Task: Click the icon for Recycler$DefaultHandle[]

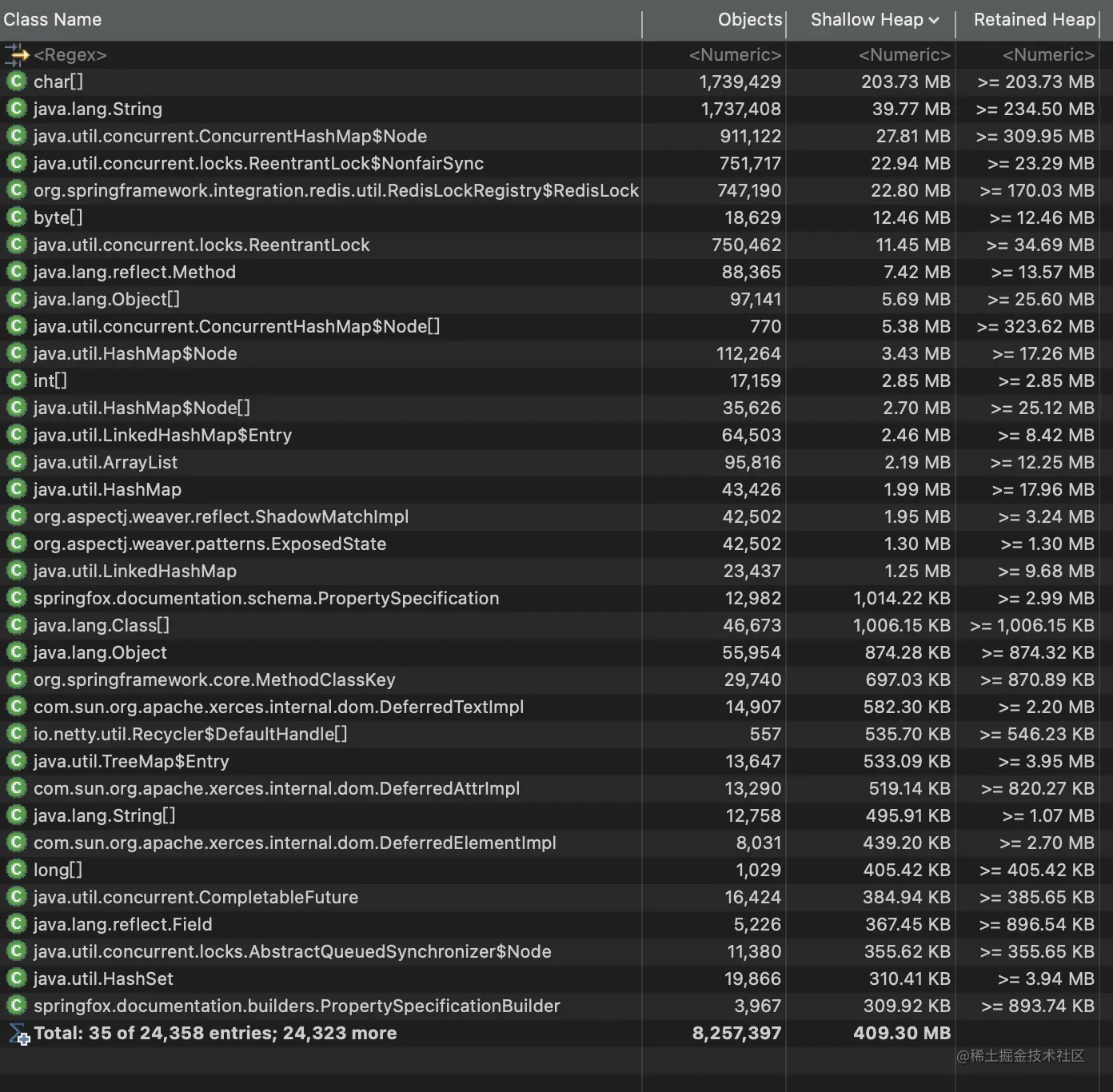Action: coord(16,734)
